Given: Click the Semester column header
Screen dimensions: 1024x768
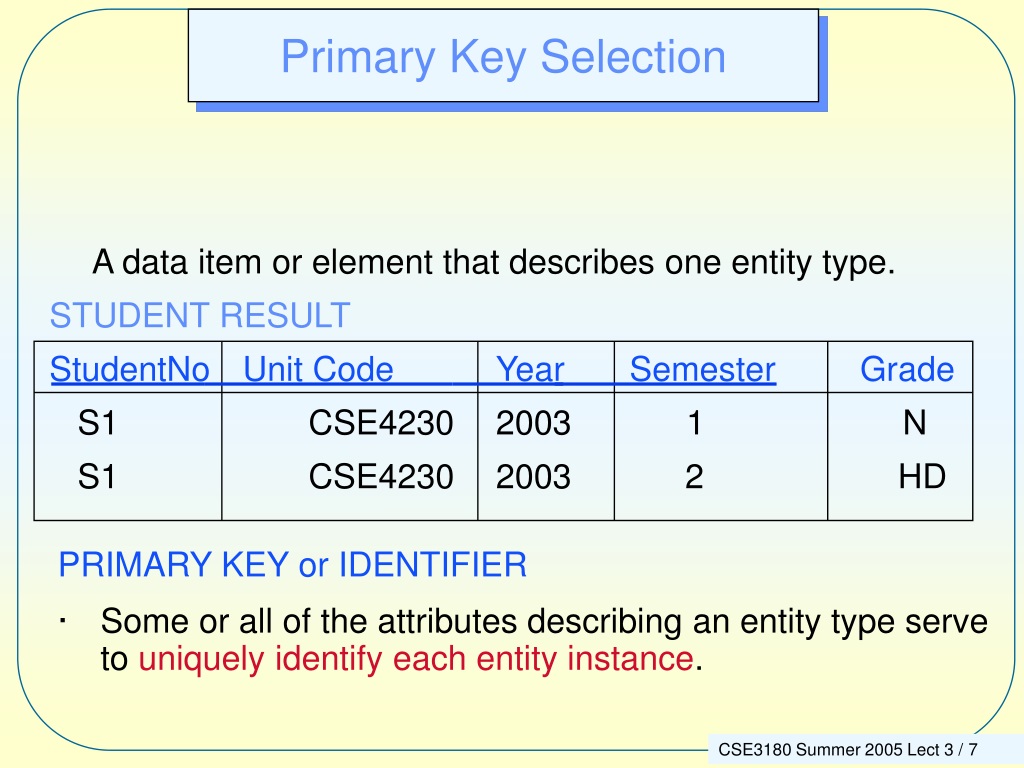Looking at the screenshot, I should point(703,369).
